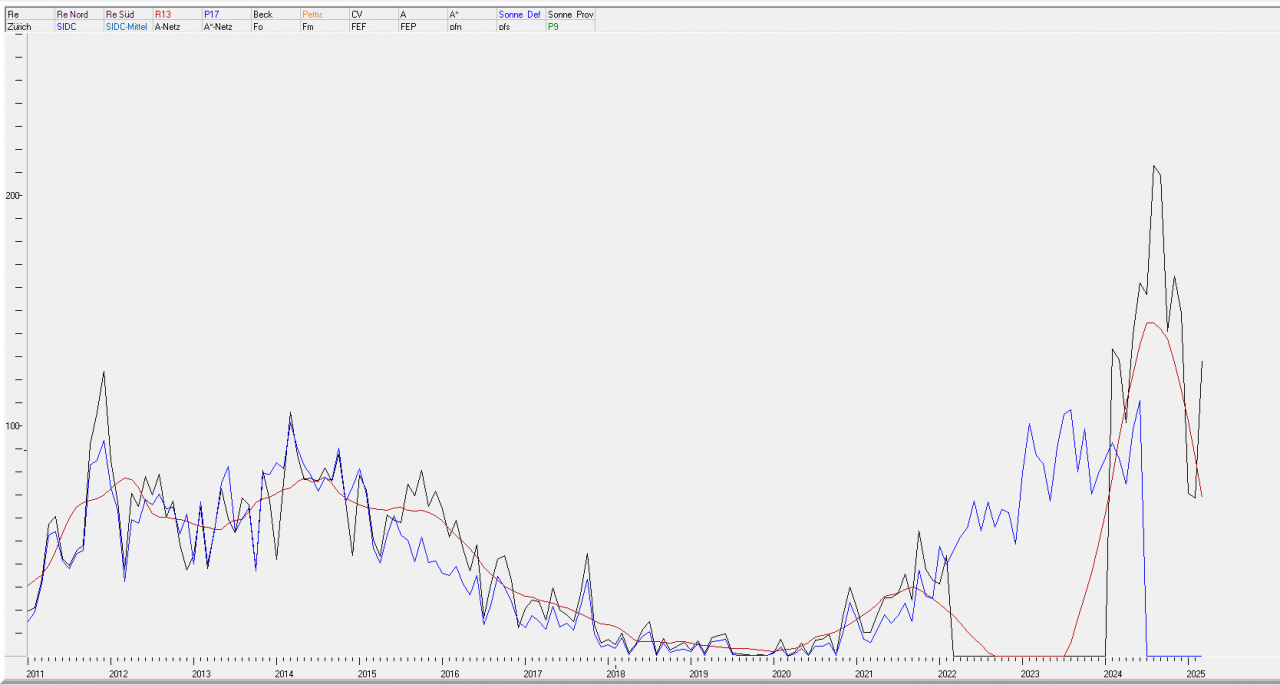Screen dimensions: 1280x685
Task: Click the Beck legend cell
Action: [x=262, y=15]
